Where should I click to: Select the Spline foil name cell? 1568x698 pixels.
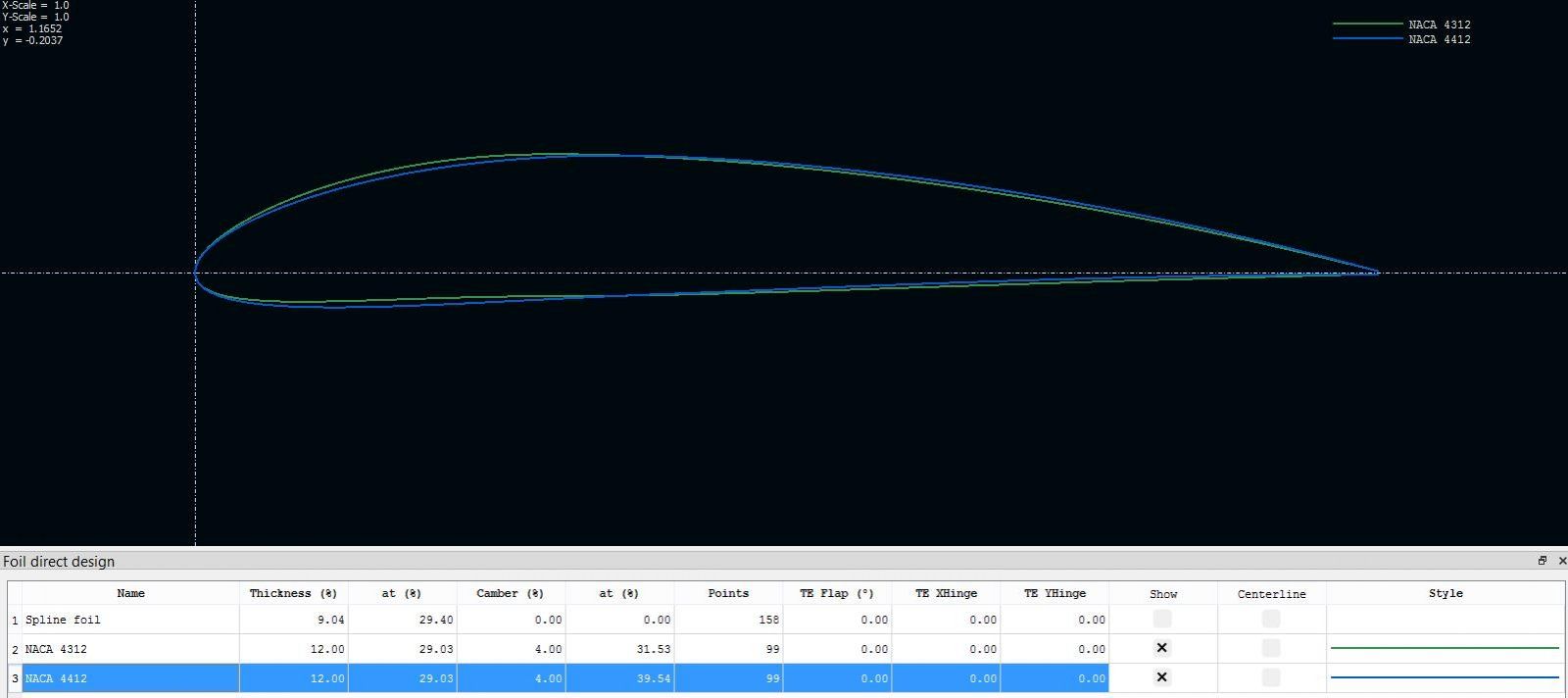[130, 620]
